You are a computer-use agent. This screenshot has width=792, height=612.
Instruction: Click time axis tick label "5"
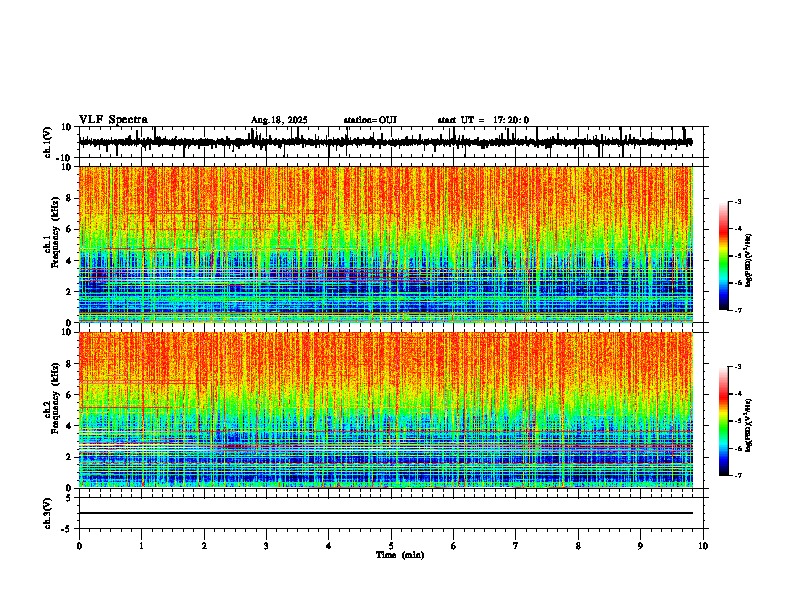[x=391, y=546]
